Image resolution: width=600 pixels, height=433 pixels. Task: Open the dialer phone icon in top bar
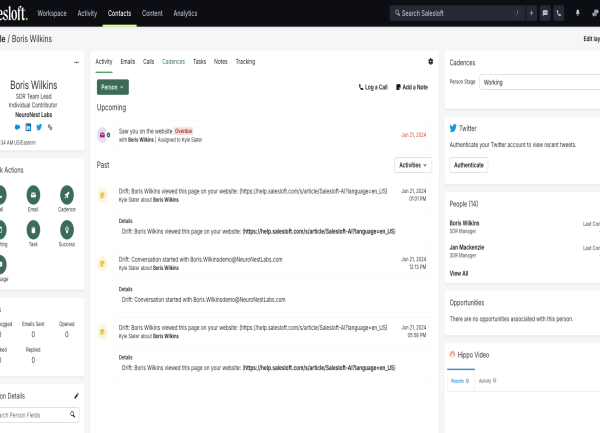coord(559,13)
